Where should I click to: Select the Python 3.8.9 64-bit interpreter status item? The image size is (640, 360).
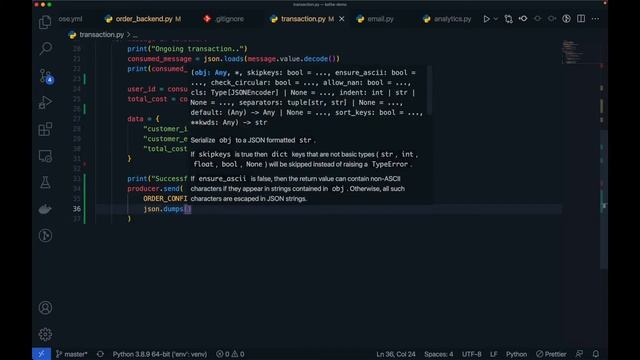click(160, 354)
